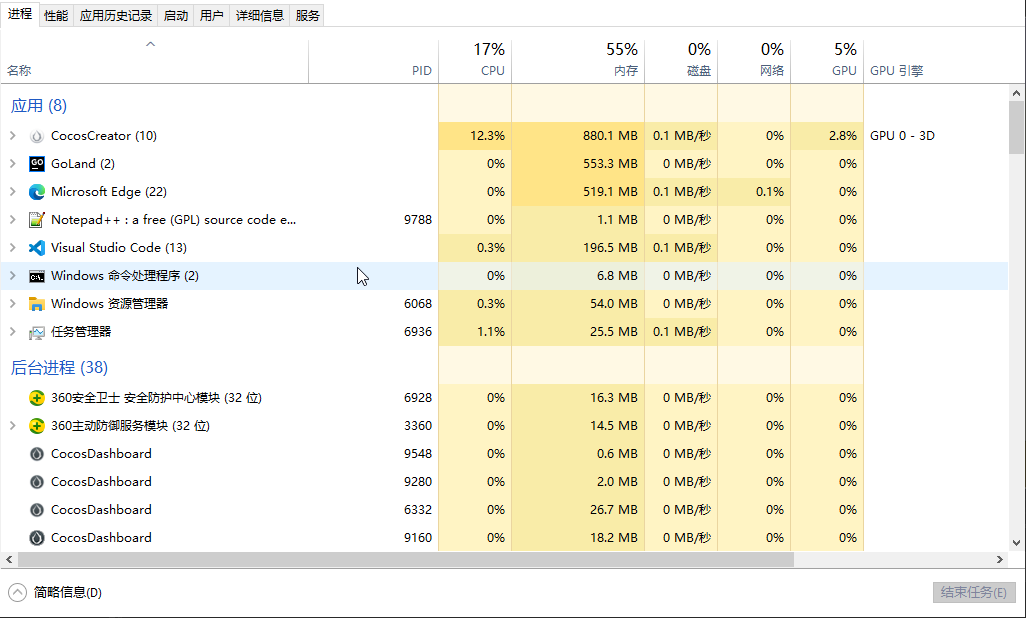Click the CocosCreator app icon
The height and width of the screenshot is (618, 1026).
pyautogui.click(x=37, y=136)
